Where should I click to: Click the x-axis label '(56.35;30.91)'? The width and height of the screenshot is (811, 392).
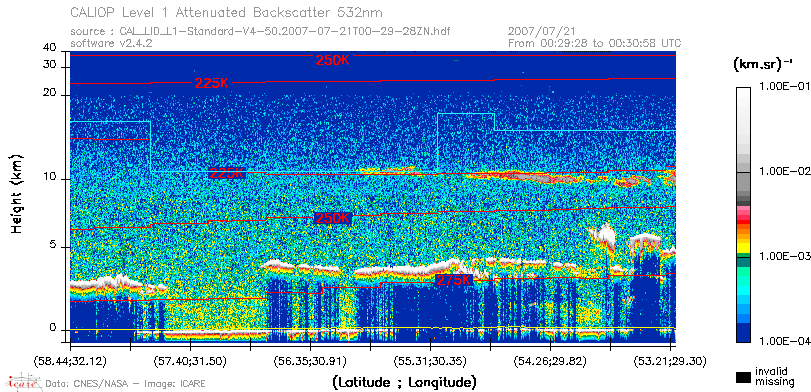[x=310, y=361]
